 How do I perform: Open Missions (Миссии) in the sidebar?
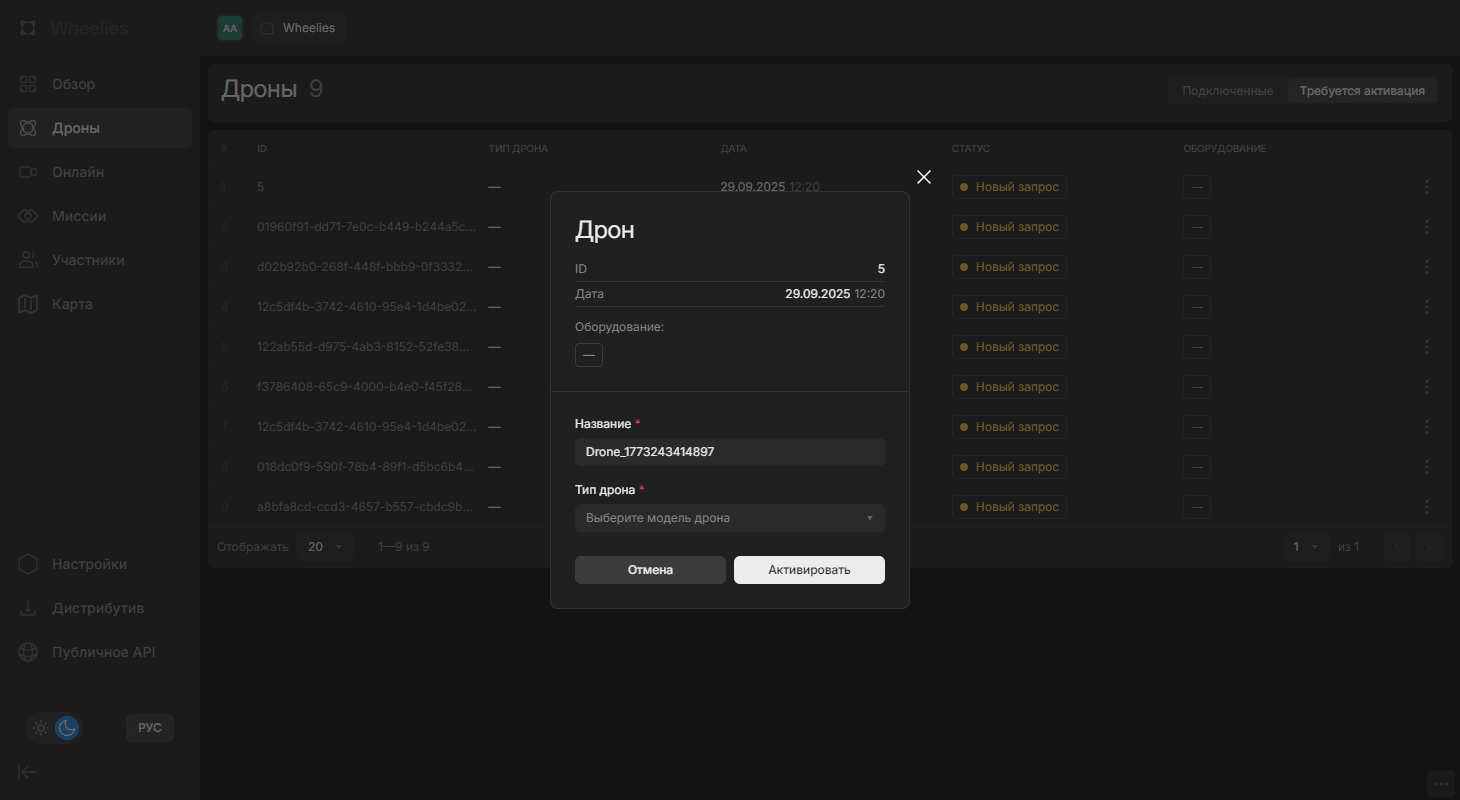[x=78, y=216]
